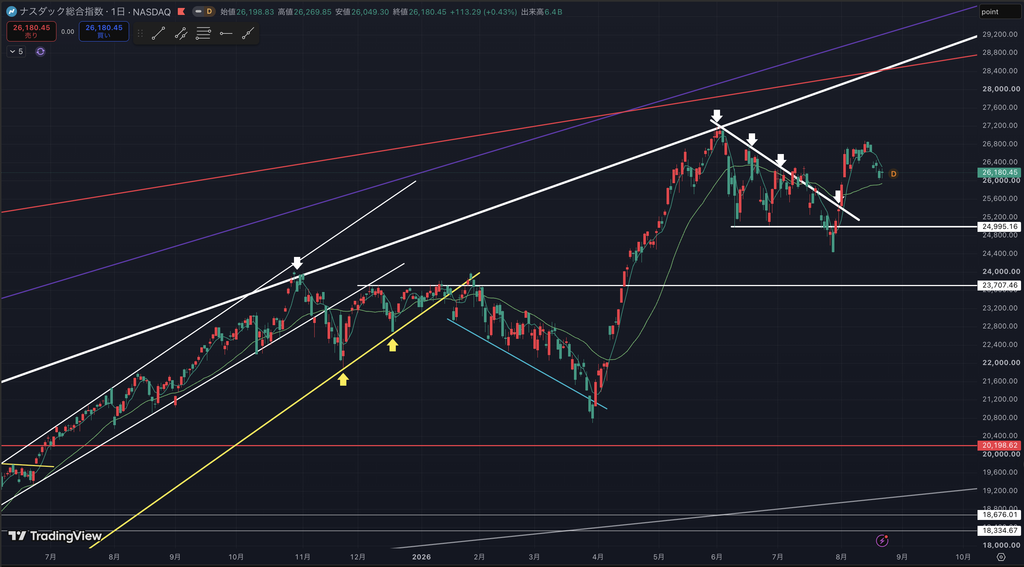Click the 28,000.00 price axis label
Viewport: 1024px width, 567px height.
click(x=999, y=89)
